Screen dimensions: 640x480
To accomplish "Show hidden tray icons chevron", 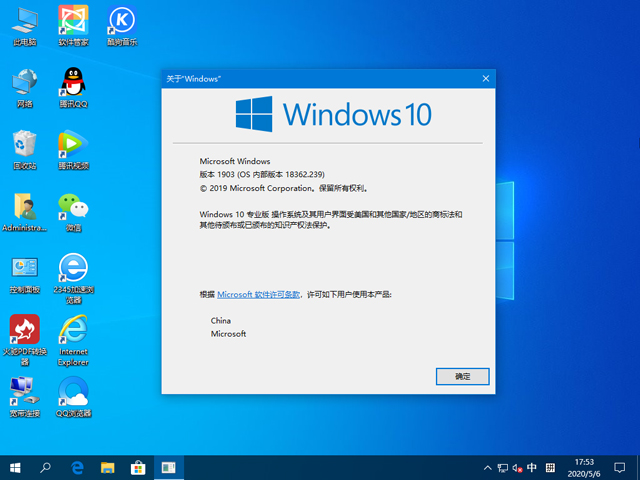I will click(x=487, y=468).
